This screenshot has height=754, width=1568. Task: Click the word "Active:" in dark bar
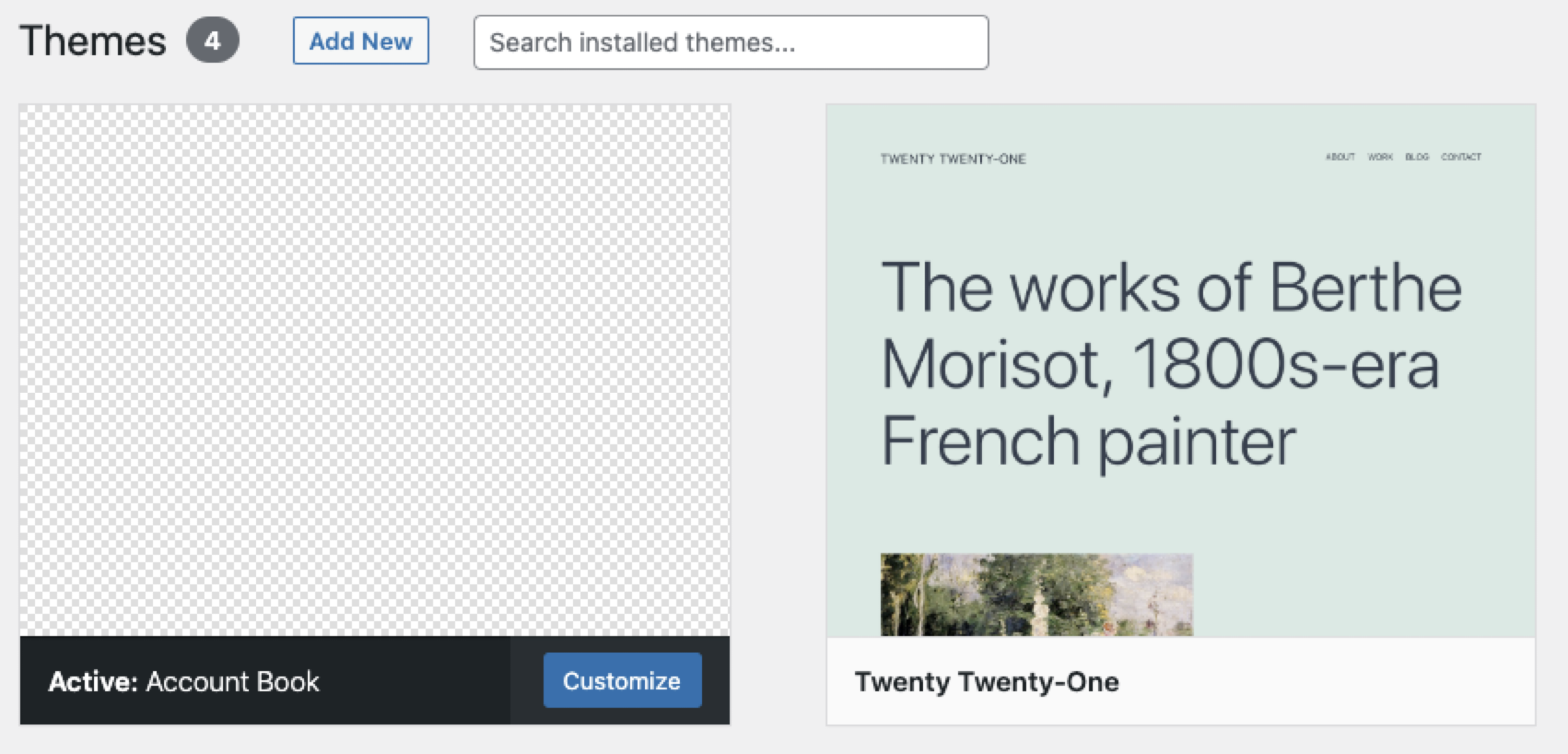[x=93, y=682]
